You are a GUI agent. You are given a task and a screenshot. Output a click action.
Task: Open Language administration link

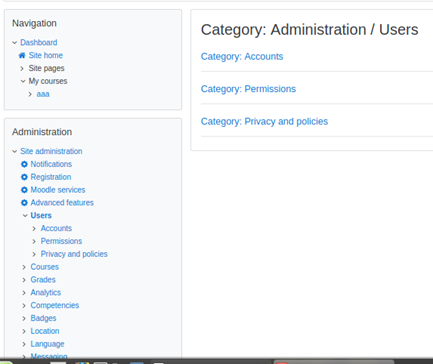[x=47, y=344]
